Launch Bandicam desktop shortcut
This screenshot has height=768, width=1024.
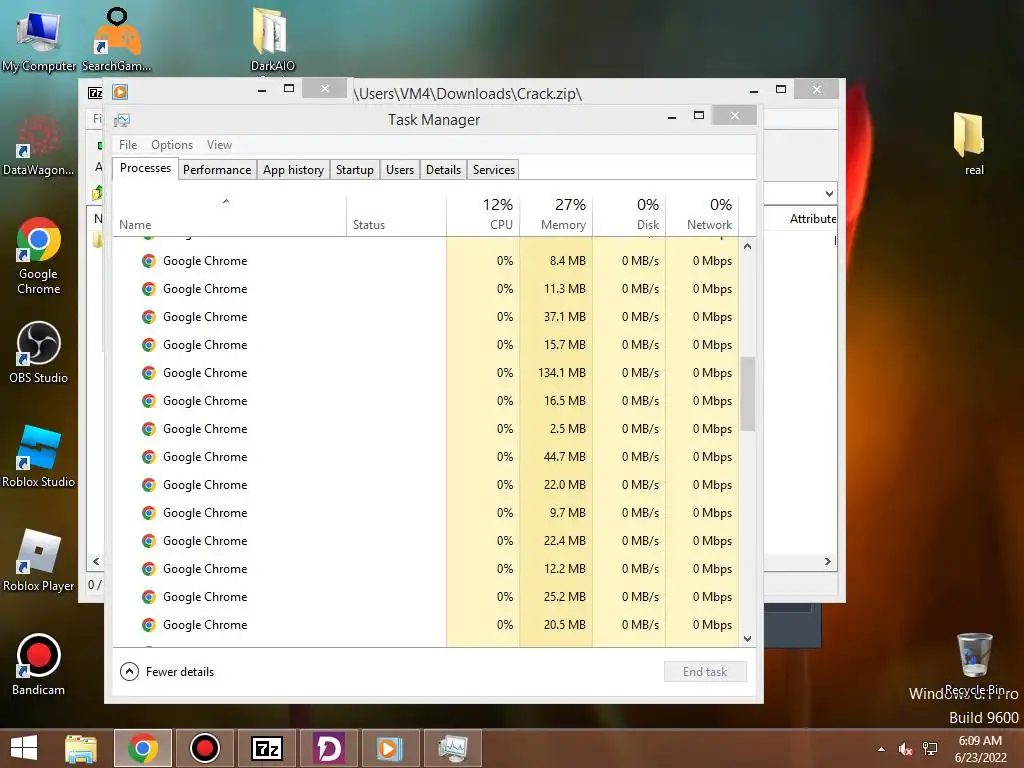(x=39, y=664)
